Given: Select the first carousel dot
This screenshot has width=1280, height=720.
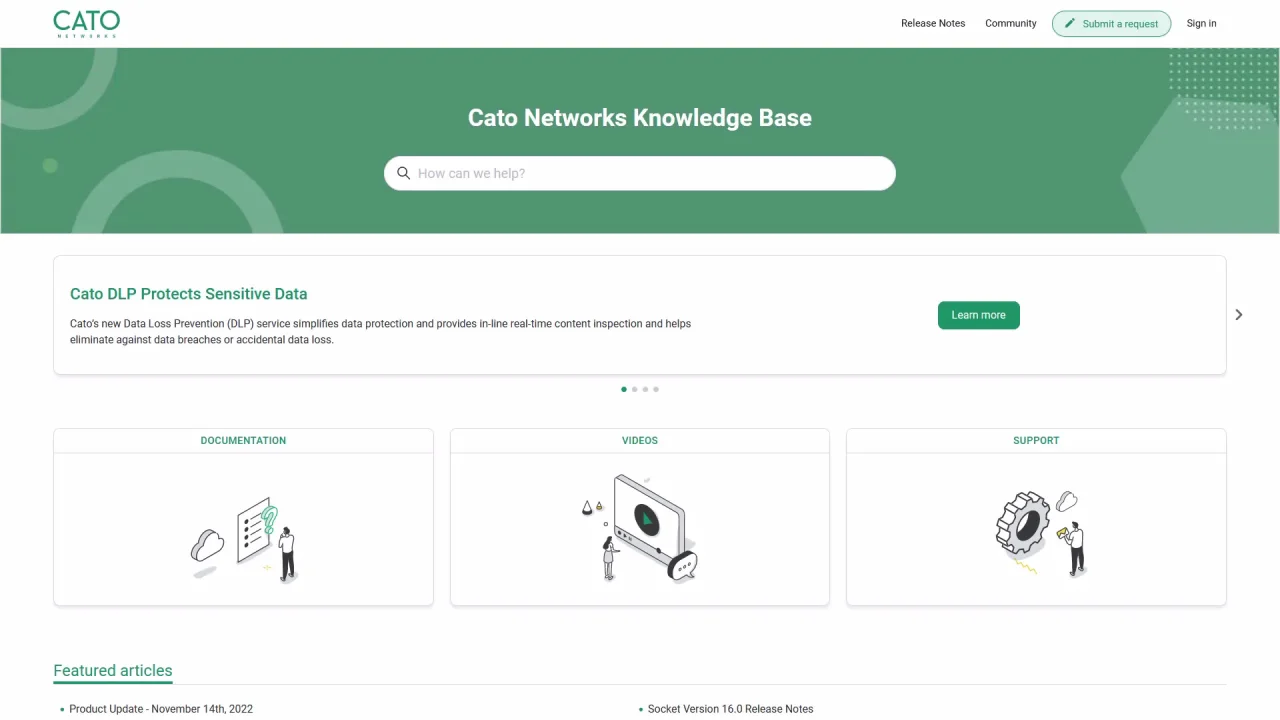Looking at the screenshot, I should (x=624, y=389).
